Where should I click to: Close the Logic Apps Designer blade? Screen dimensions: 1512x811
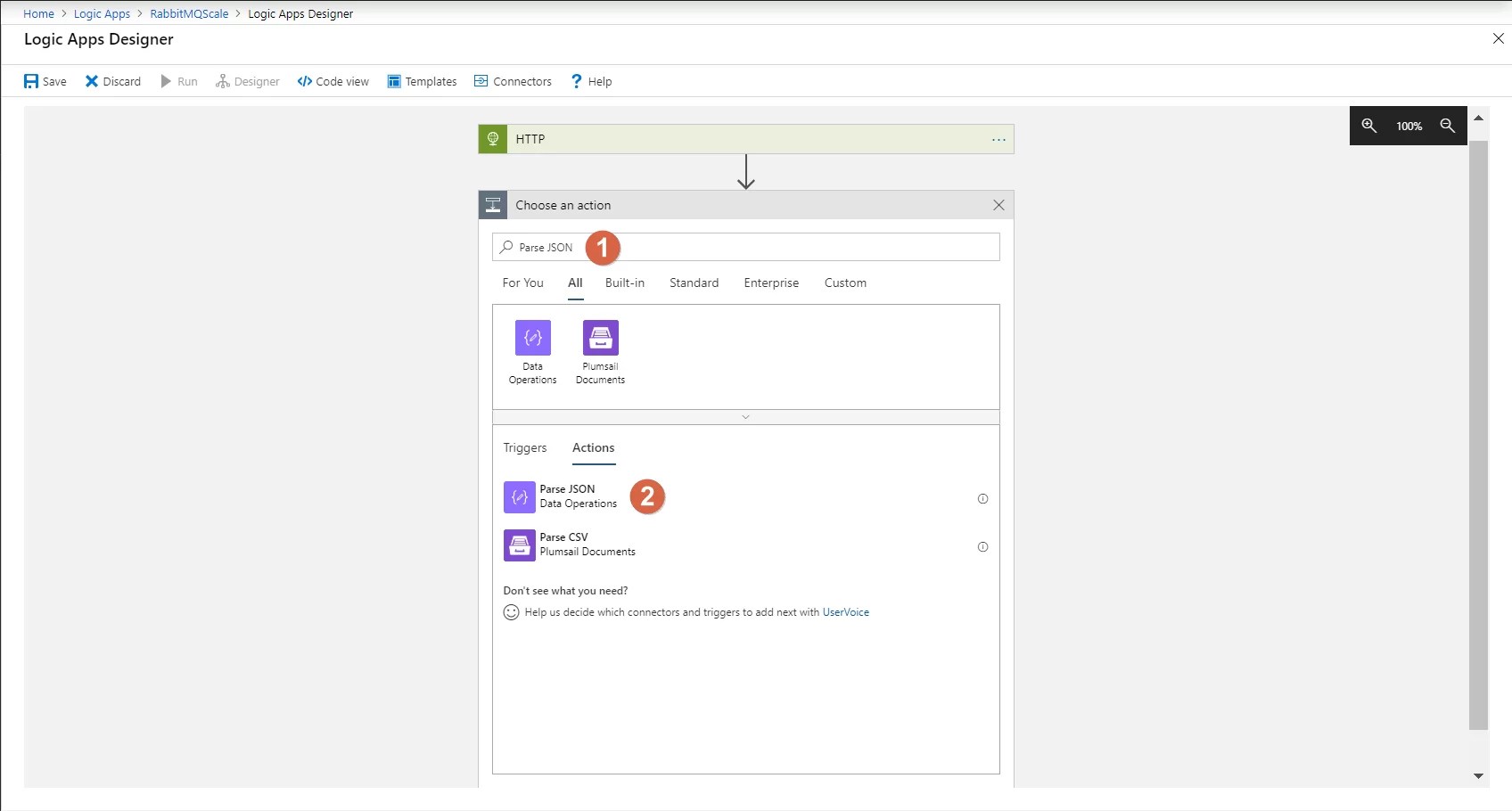tap(1499, 38)
